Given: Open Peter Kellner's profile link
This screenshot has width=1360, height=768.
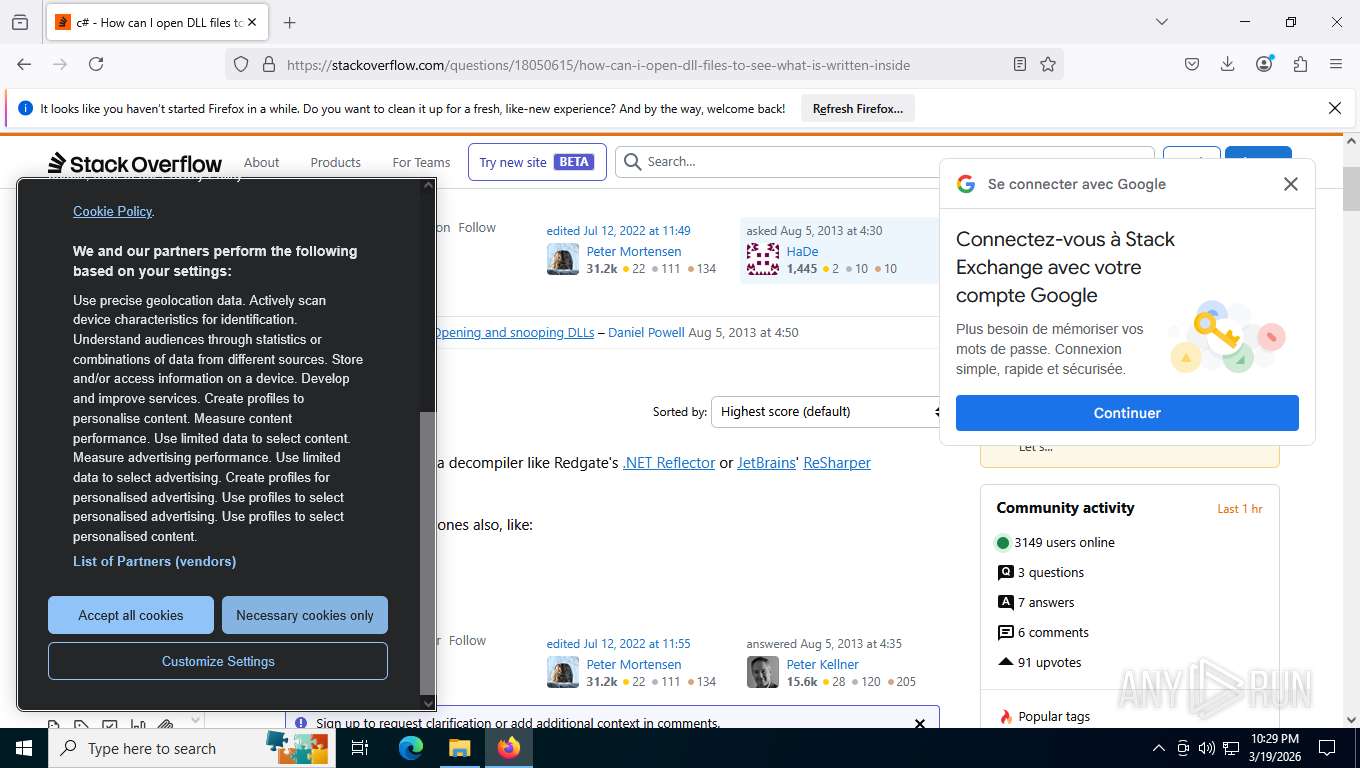Looking at the screenshot, I should point(823,664).
